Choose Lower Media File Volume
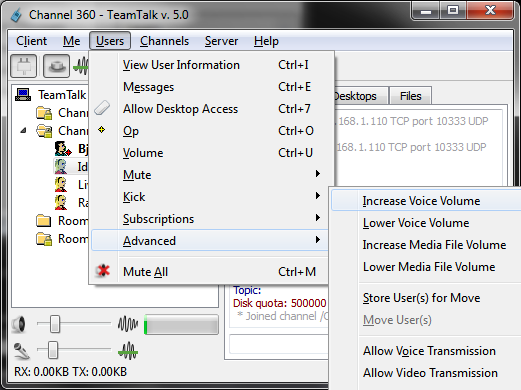521x390 pixels. 426,267
